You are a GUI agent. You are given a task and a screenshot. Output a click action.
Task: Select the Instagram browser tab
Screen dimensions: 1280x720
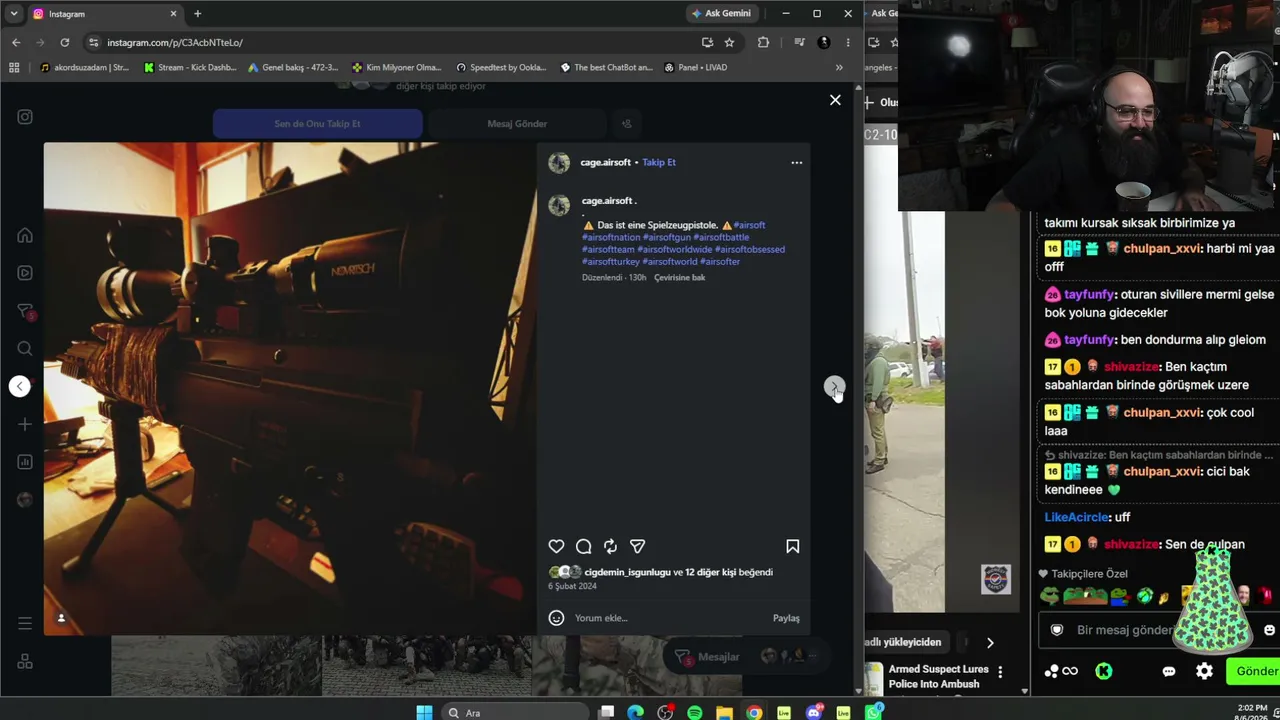[x=105, y=14]
